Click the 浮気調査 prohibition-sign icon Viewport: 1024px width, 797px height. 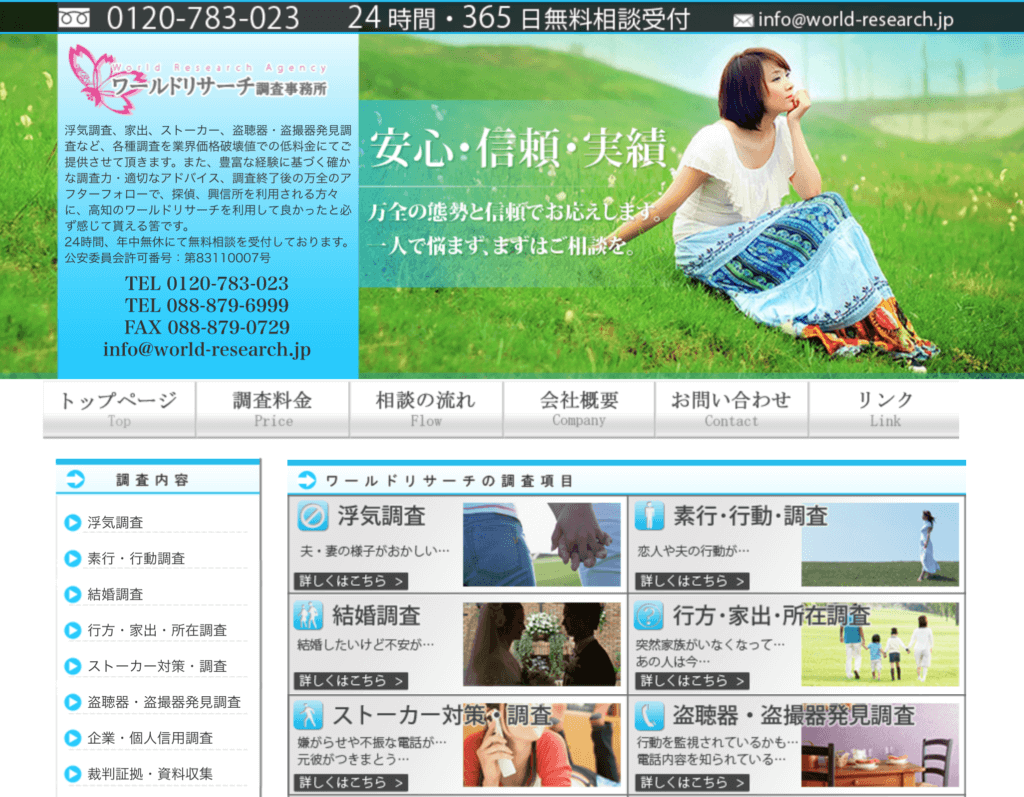coord(313,516)
